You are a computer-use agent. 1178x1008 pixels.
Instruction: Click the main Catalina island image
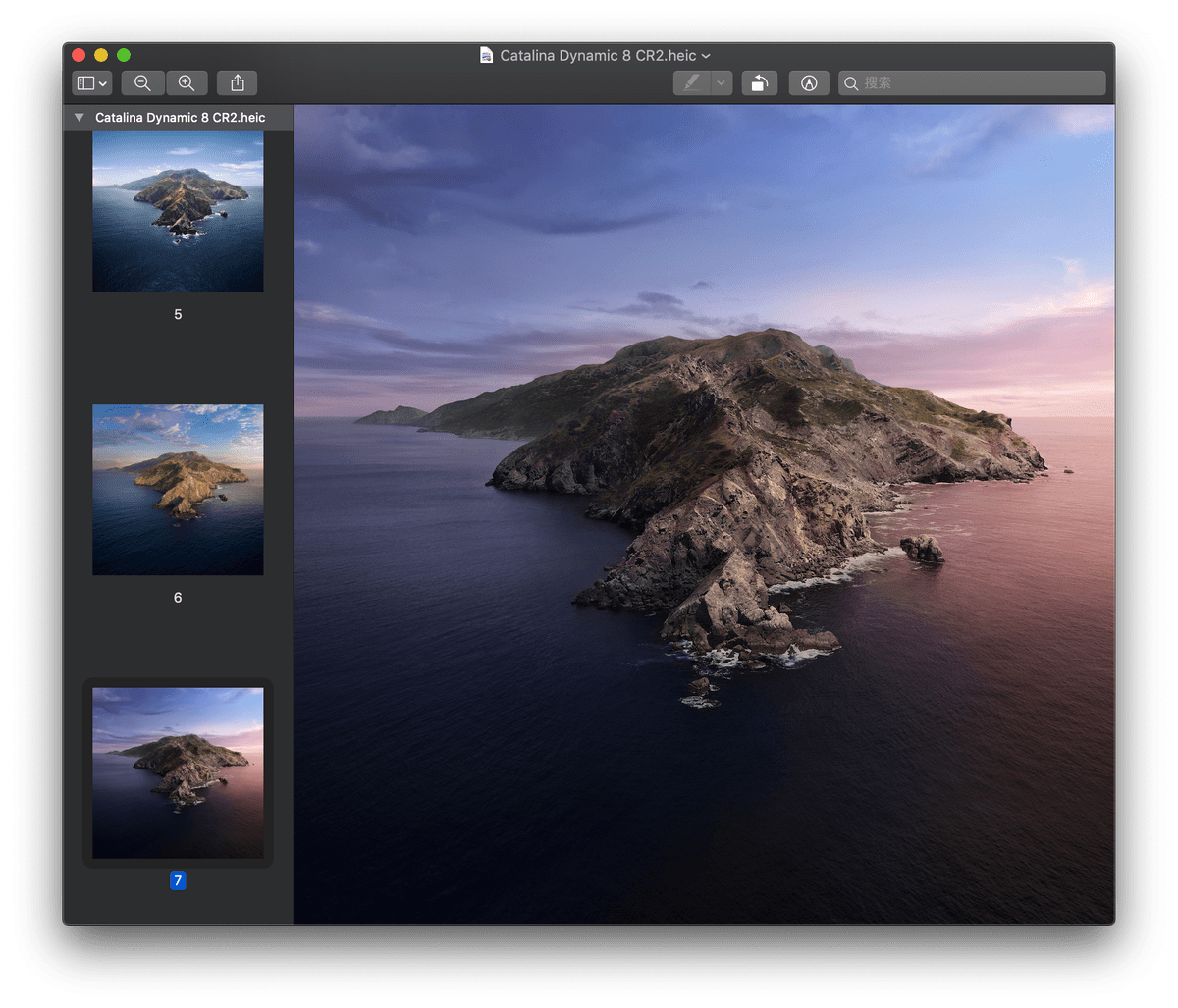704,514
